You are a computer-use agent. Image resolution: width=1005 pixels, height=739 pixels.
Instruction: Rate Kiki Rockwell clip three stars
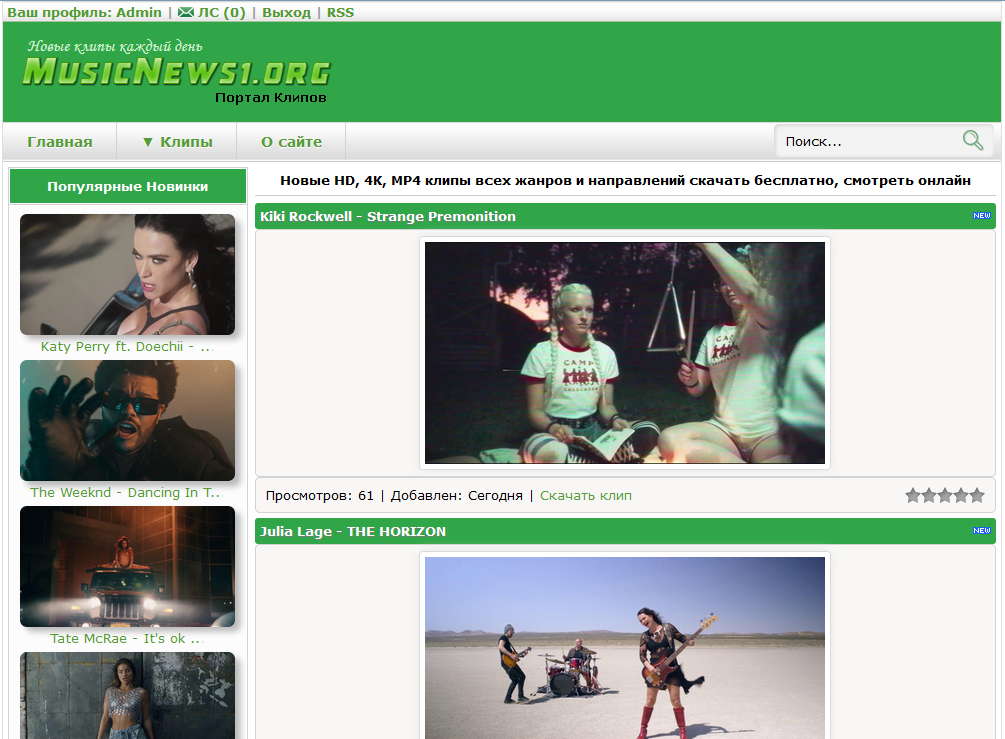(x=945, y=495)
